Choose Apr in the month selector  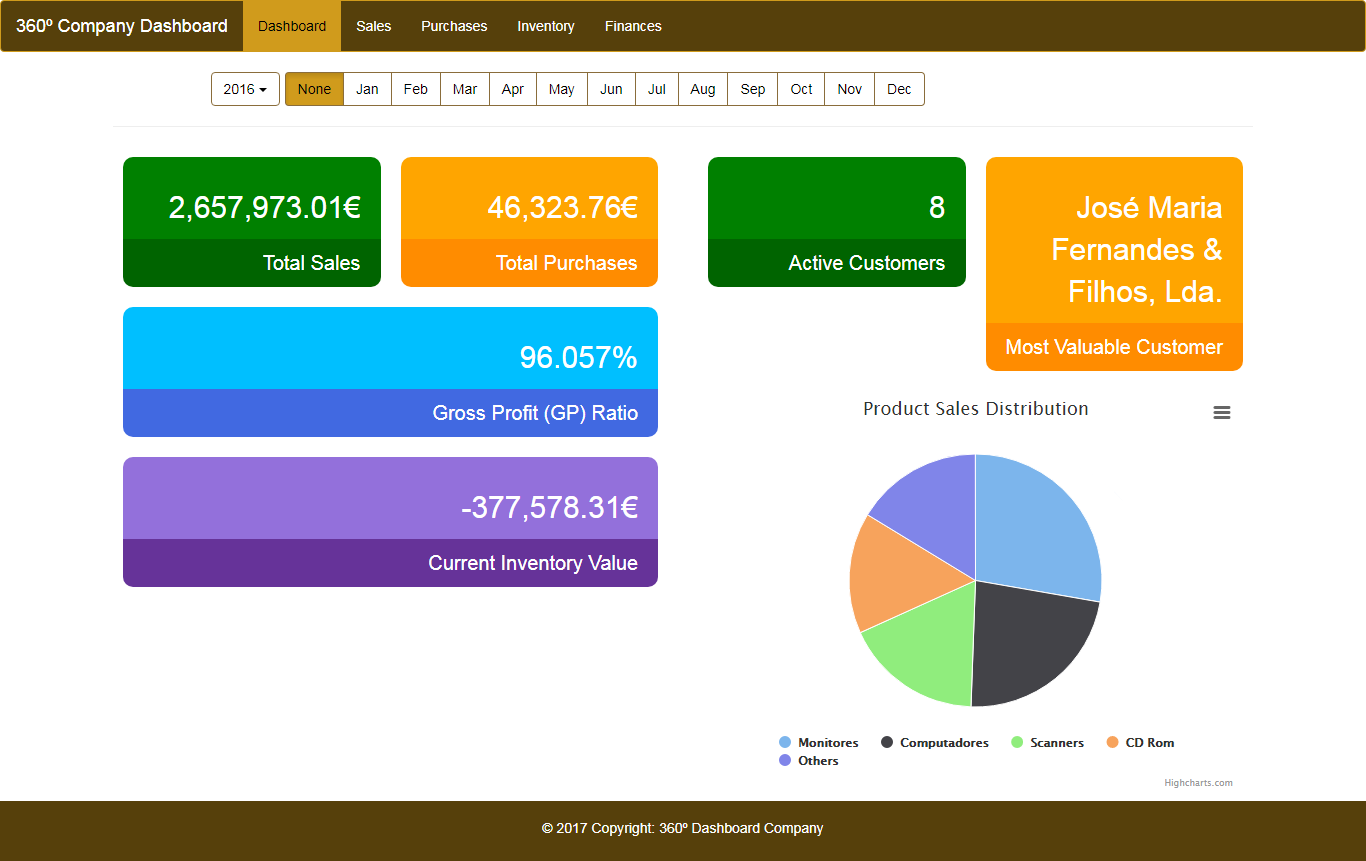point(513,89)
